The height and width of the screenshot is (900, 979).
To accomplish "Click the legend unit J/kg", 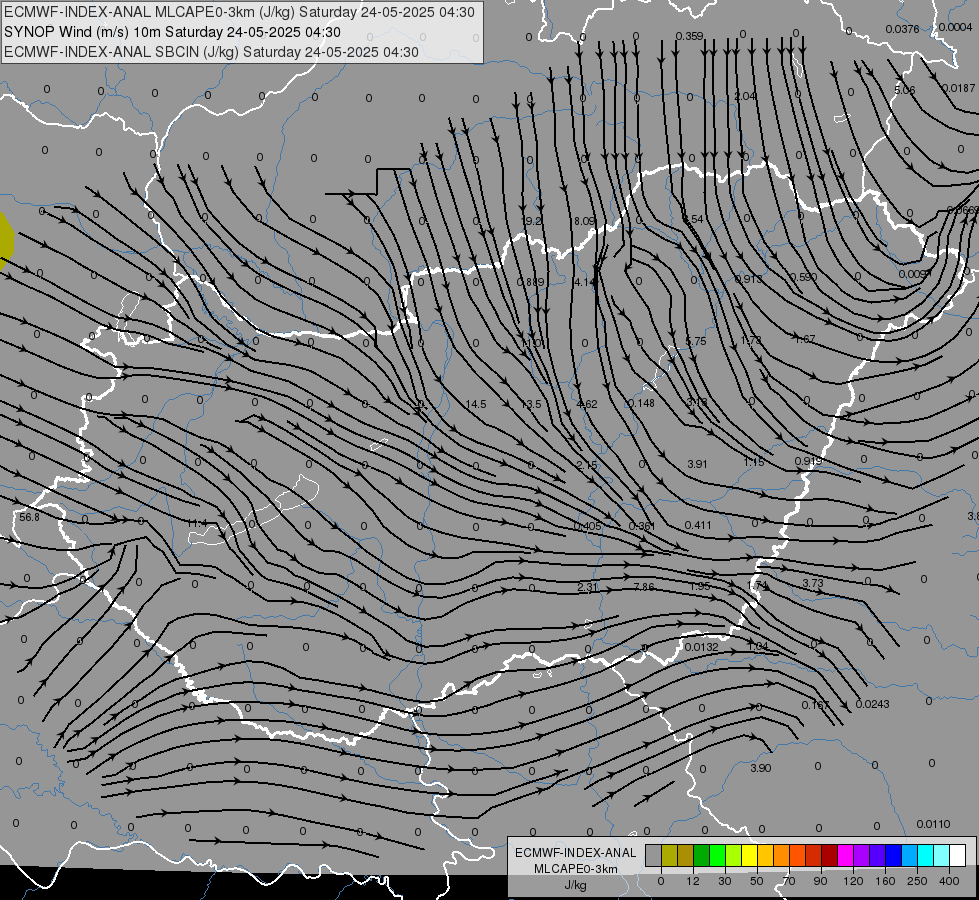I will [575, 885].
